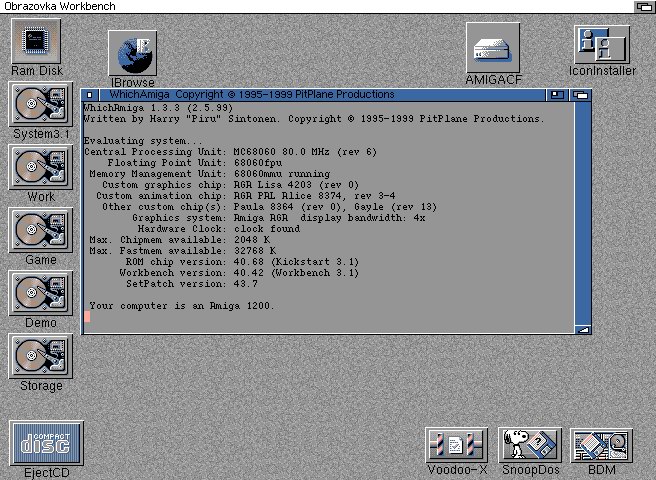This screenshot has height=480, width=656.
Task: Open the Ram Disk icon
Action: (36, 41)
